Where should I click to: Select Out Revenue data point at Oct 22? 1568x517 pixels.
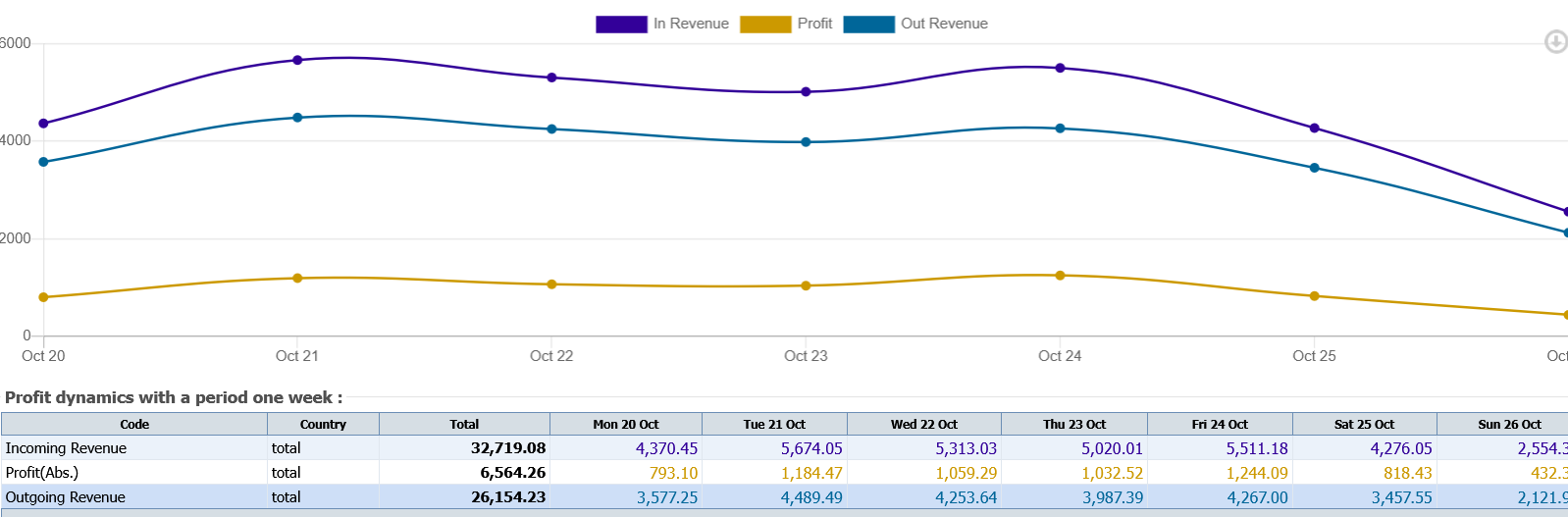pyautogui.click(x=551, y=129)
